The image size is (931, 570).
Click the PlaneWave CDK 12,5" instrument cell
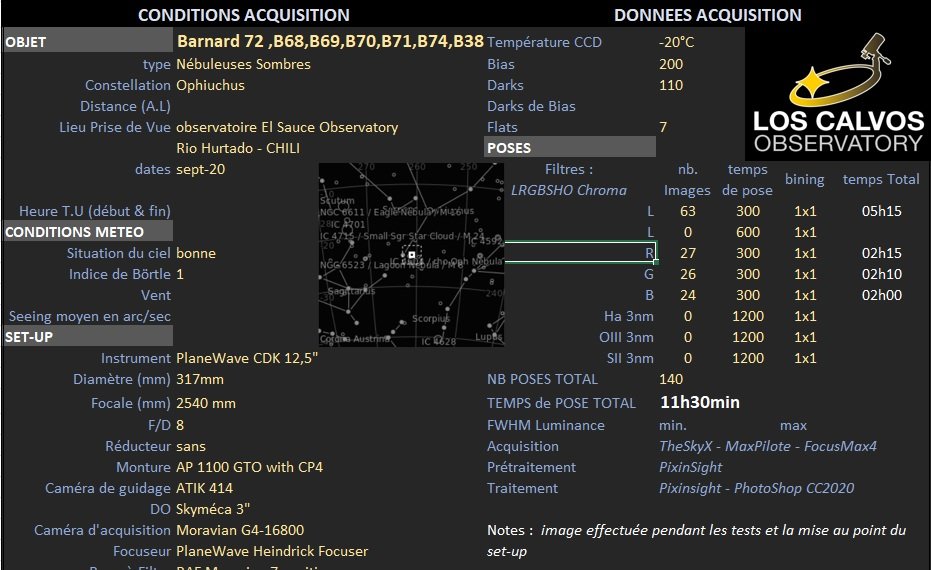247,358
